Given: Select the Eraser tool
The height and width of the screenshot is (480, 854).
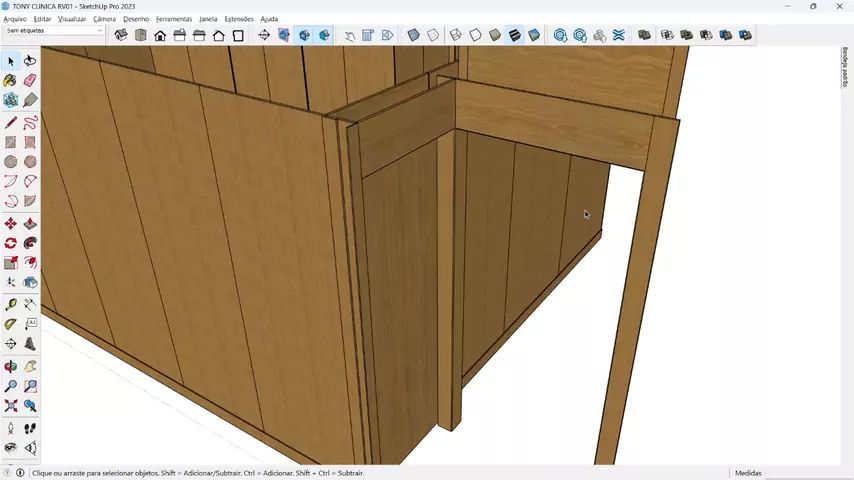Looking at the screenshot, I should tap(30, 80).
